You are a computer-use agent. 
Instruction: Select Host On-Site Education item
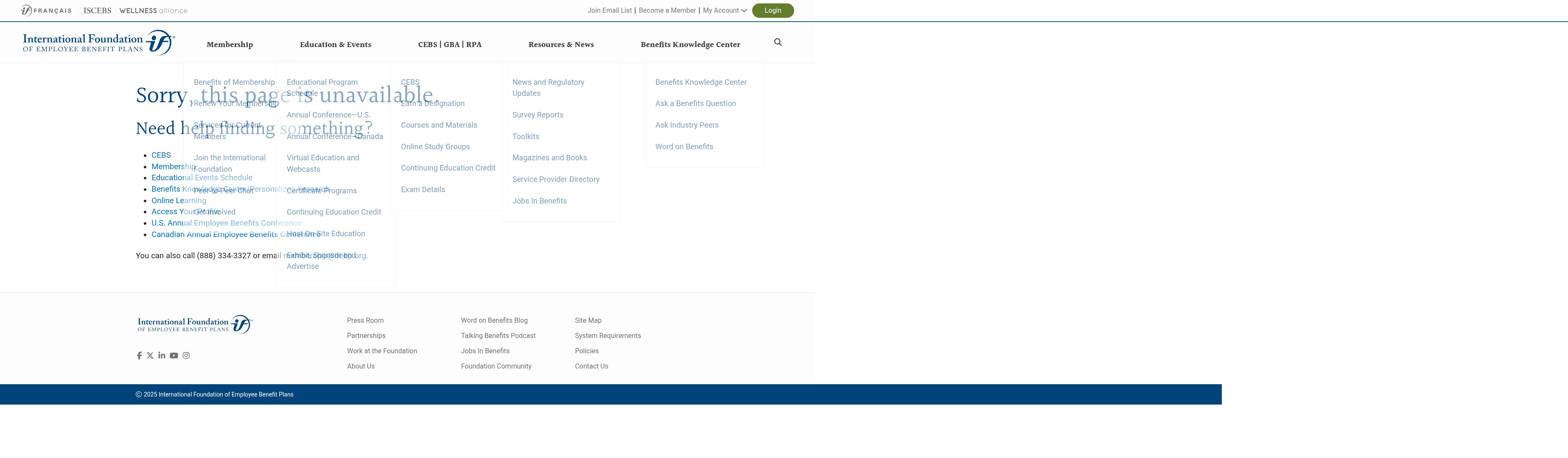point(326,234)
